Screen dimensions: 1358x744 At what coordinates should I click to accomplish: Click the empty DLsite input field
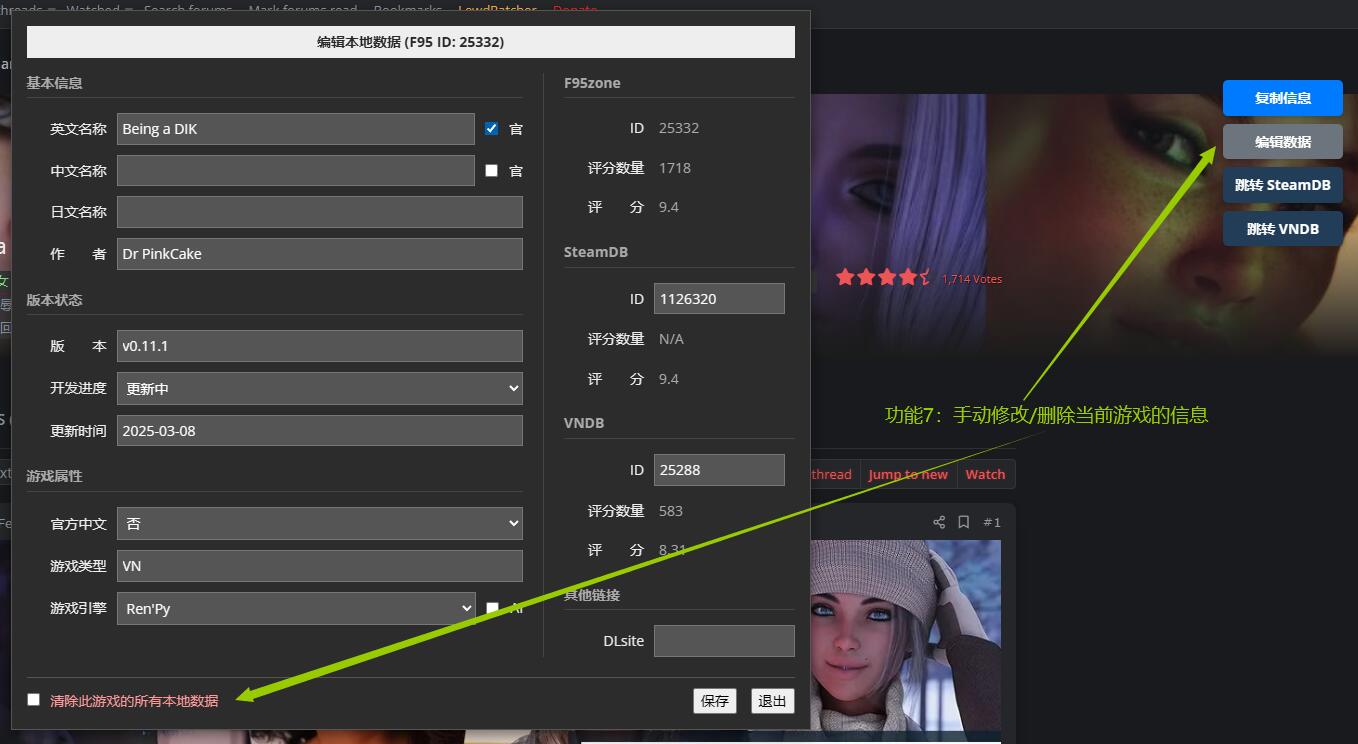click(724, 641)
